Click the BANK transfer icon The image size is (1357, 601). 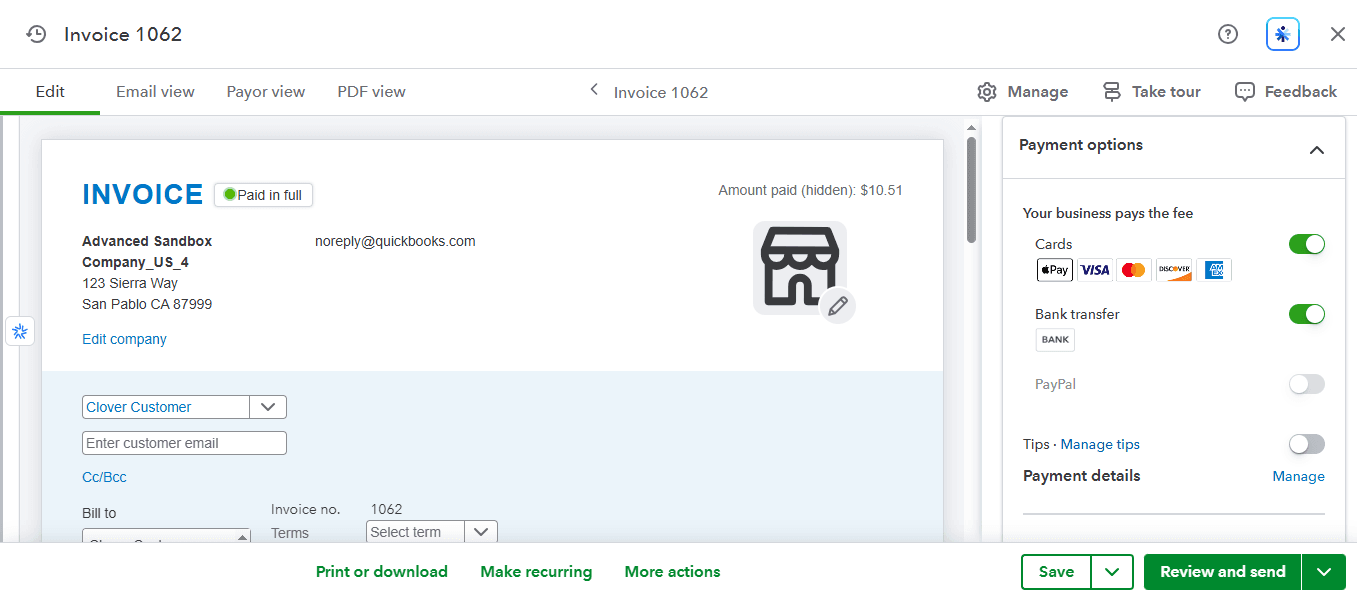pos(1055,340)
